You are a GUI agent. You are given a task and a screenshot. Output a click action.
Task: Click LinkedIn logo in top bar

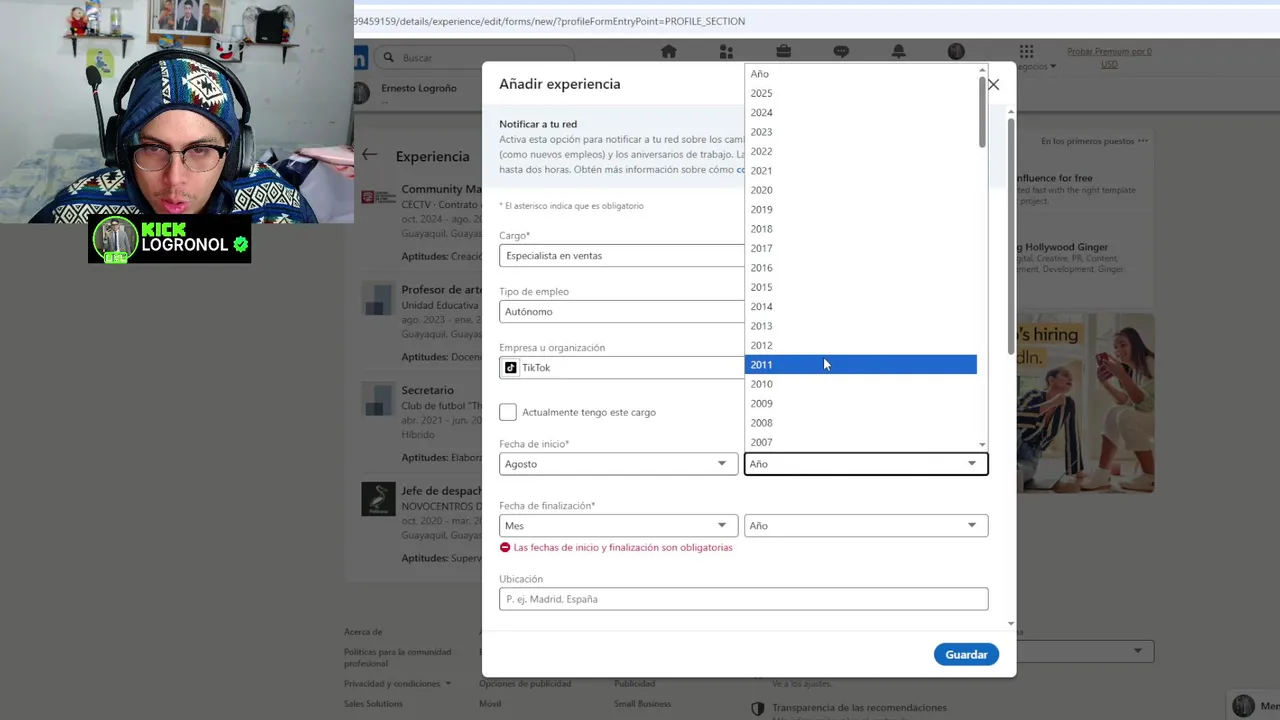pos(361,58)
